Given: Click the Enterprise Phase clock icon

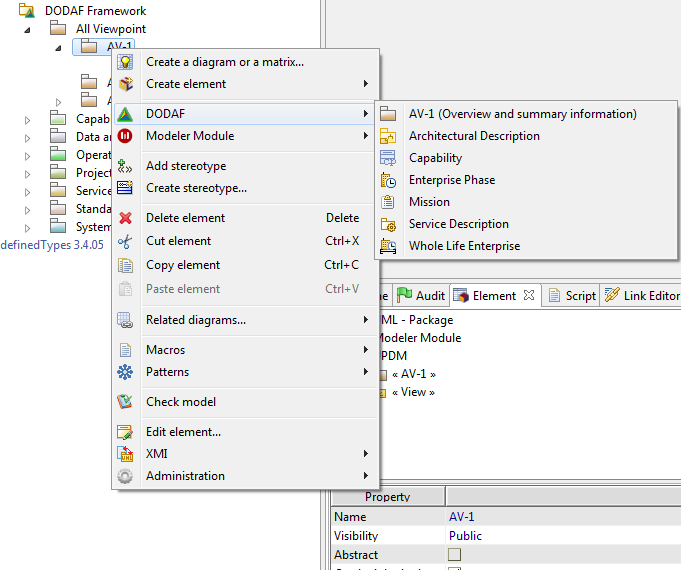Looking at the screenshot, I should tap(388, 180).
